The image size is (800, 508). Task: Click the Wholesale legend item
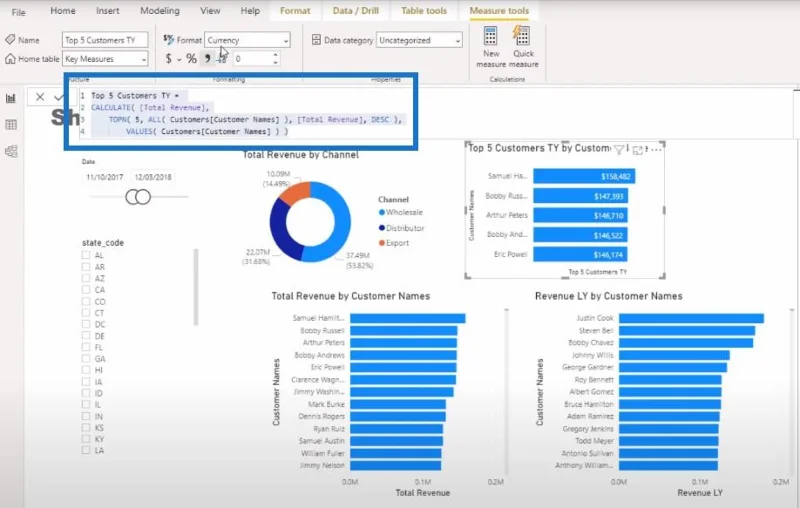click(401, 212)
